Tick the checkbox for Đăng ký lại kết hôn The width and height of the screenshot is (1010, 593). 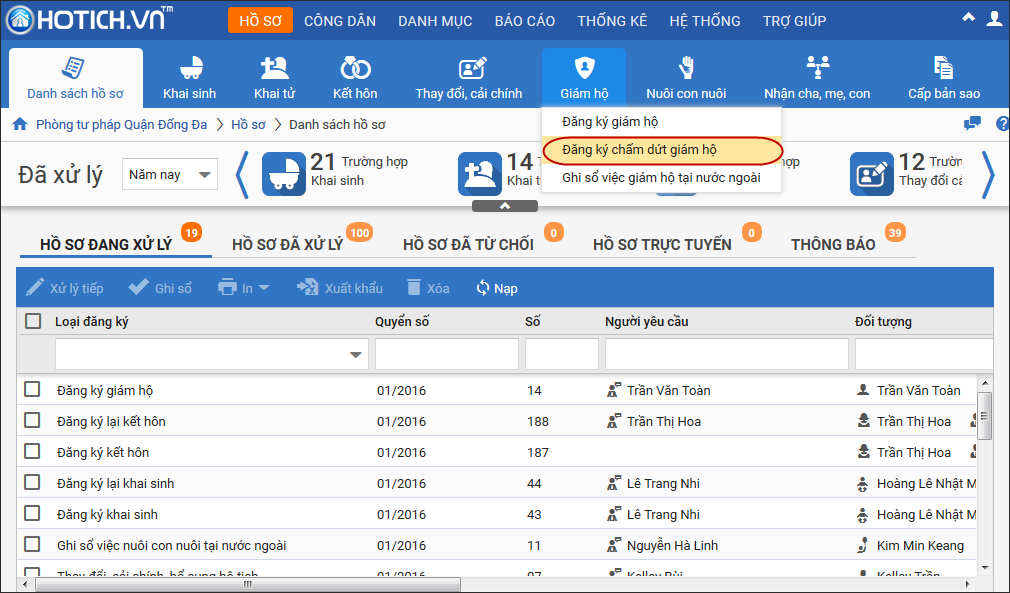click(33, 421)
